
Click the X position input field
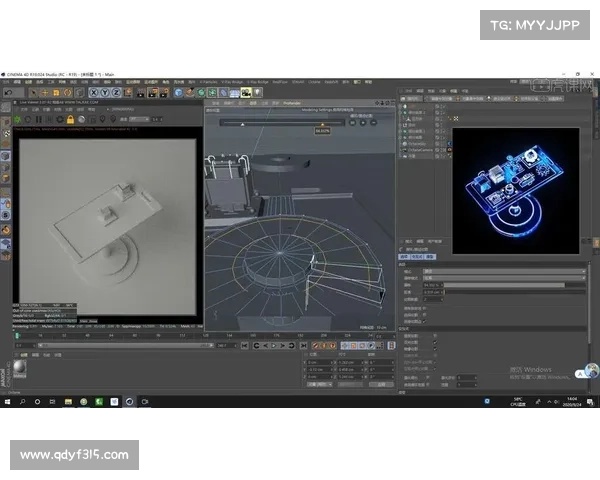[320, 362]
